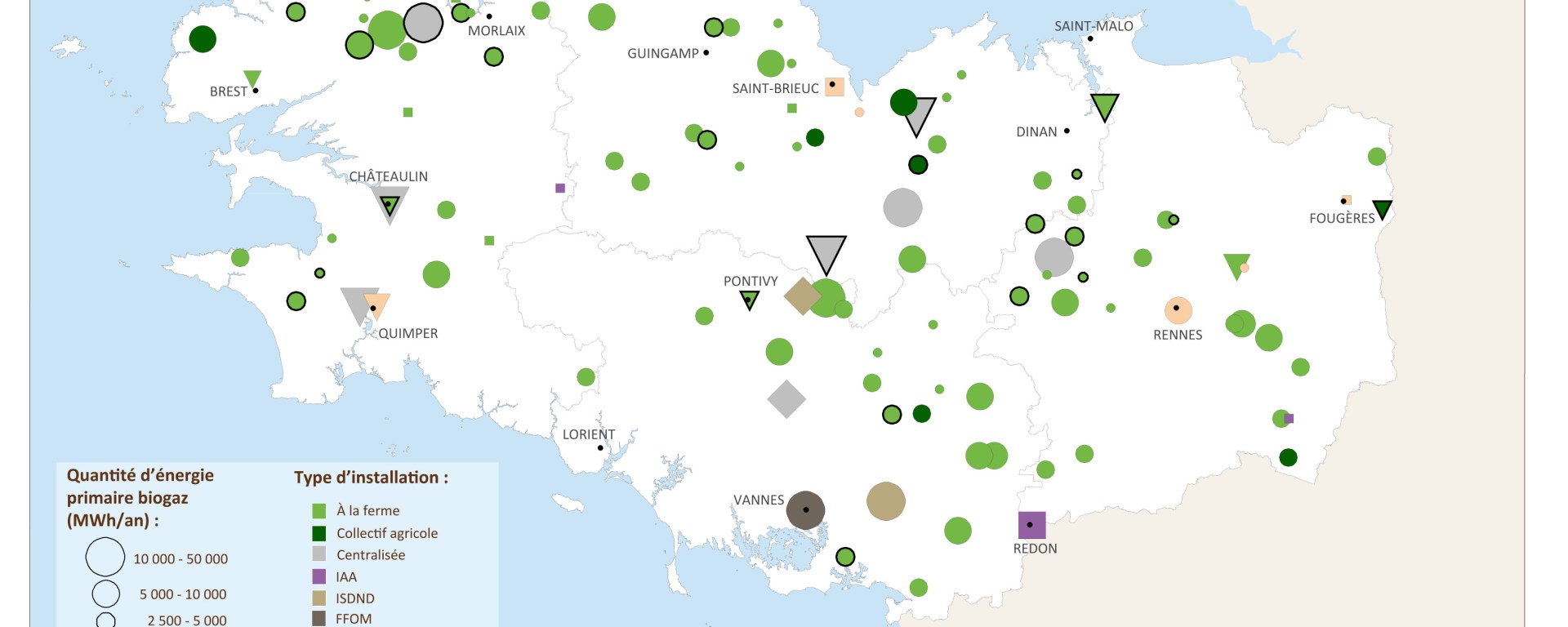Click the grey diamond marker south of Pontivy
This screenshot has width=1568, height=627.
[x=786, y=399]
